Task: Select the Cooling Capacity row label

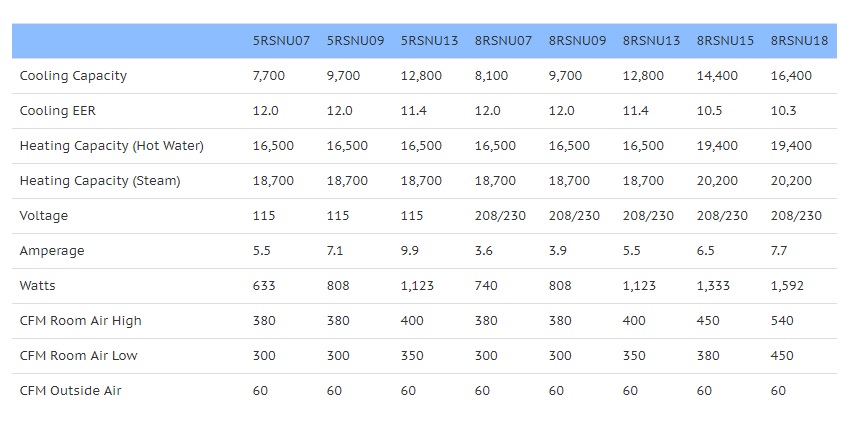Action: [73, 76]
